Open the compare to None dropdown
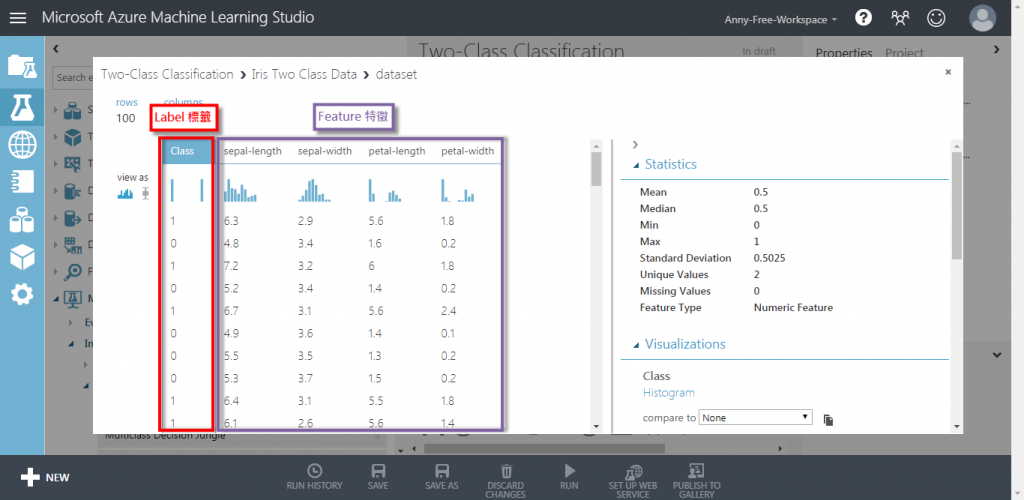This screenshot has height=500, width=1024. 756,418
